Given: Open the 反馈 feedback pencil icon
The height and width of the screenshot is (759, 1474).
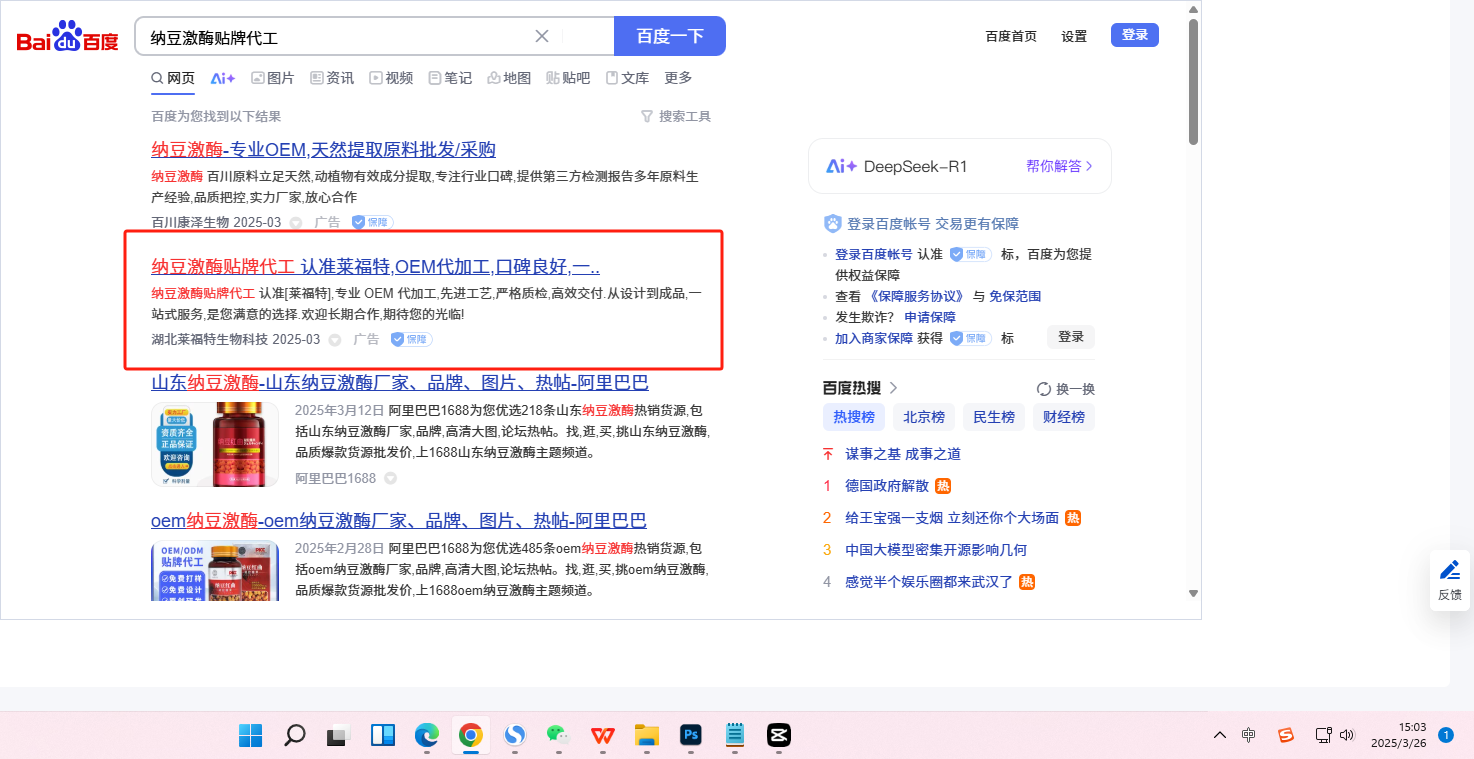Looking at the screenshot, I should [1450, 571].
